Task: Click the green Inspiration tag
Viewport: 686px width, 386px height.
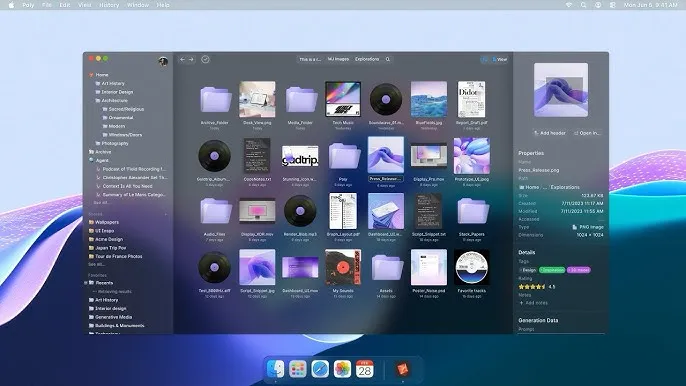Action: [552, 270]
